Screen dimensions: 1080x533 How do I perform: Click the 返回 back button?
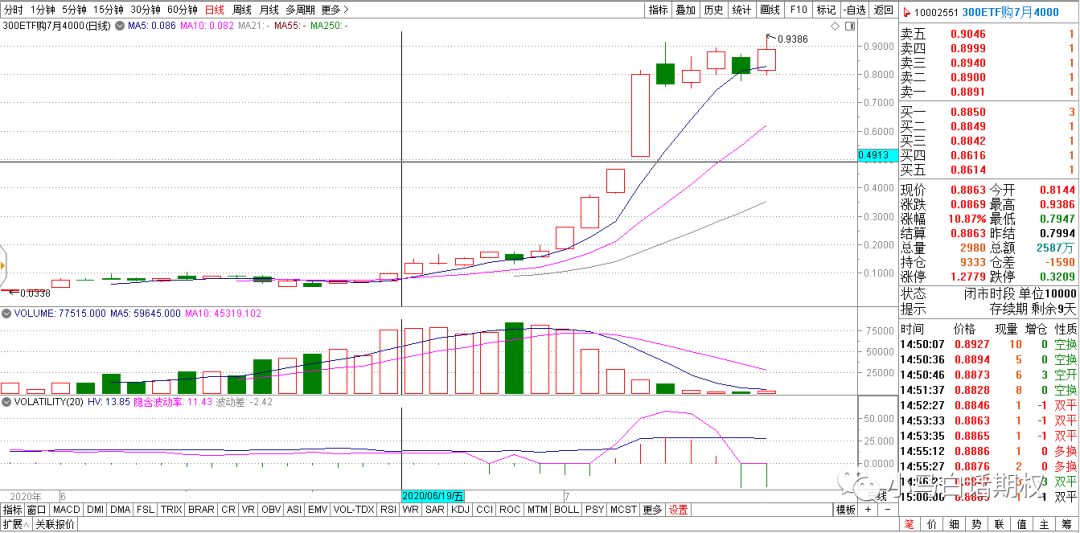883,9
